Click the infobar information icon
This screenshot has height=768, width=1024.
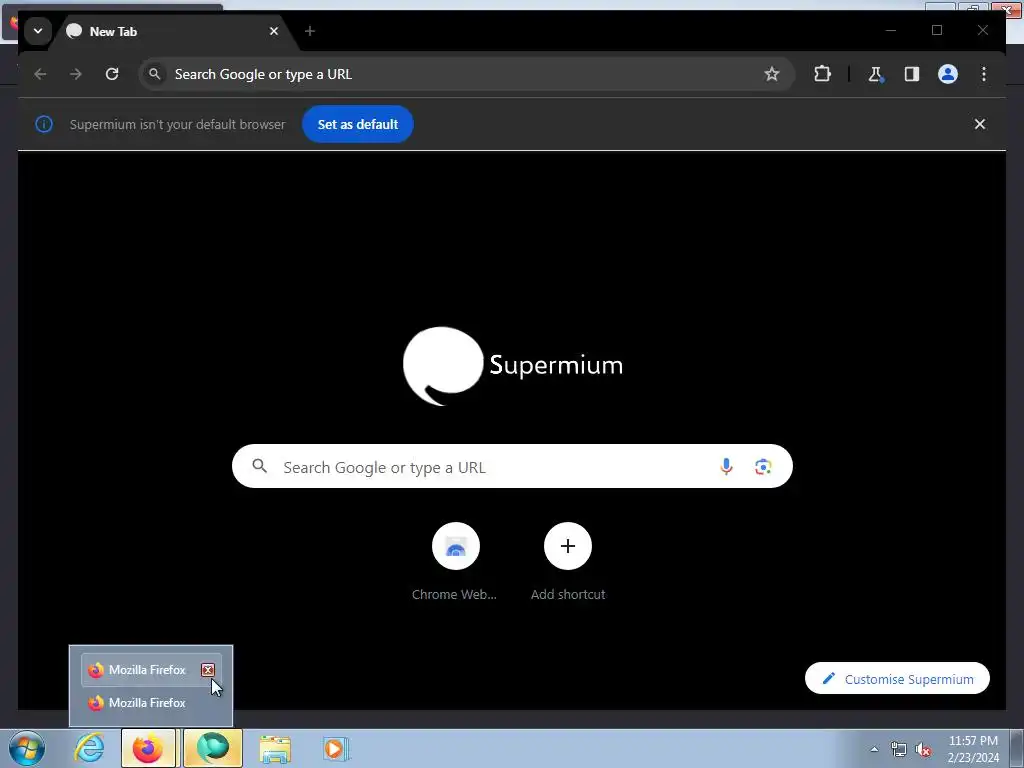tap(44, 124)
